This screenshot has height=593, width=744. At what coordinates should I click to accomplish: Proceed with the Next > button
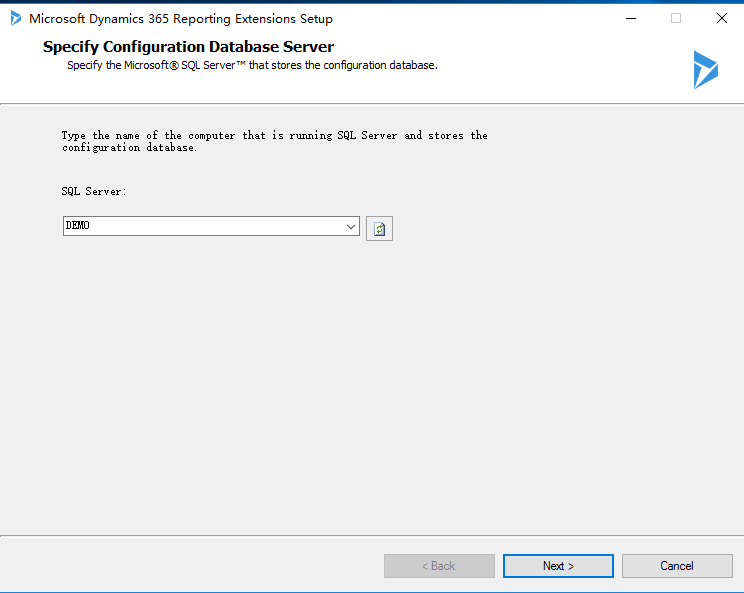[558, 566]
